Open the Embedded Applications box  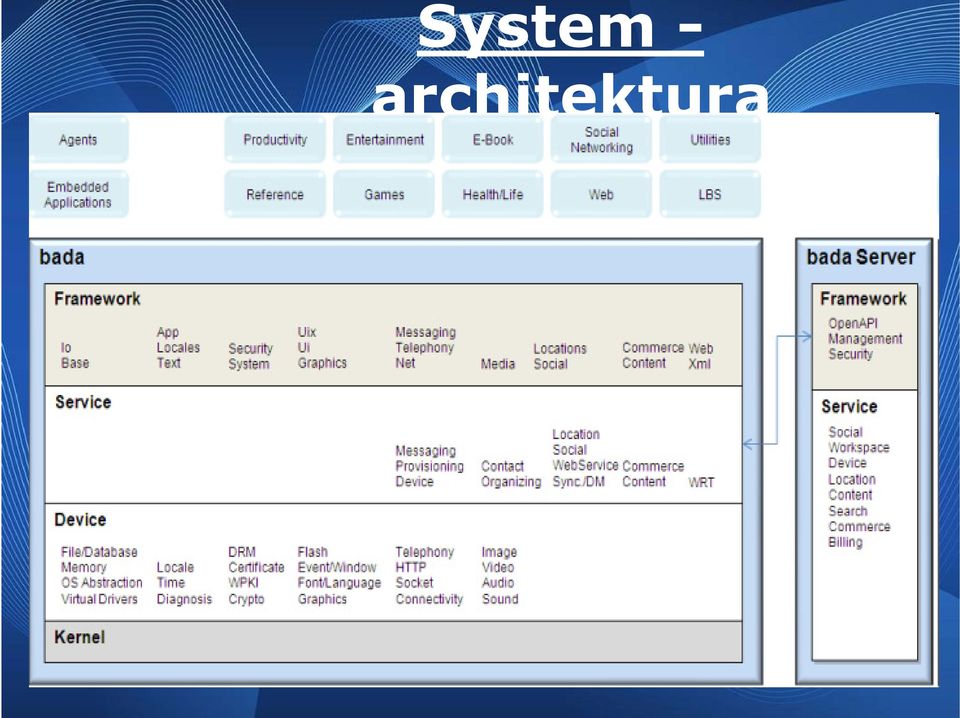pos(78,195)
